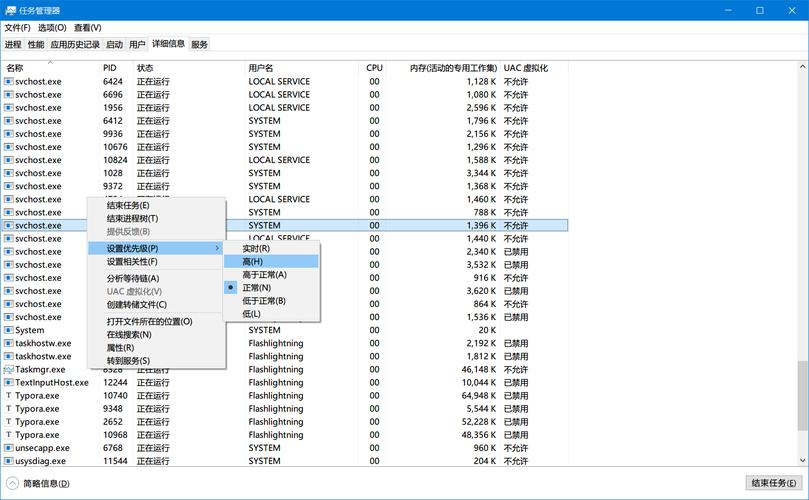This screenshot has width=809, height=500.
Task: Switch to the 启动 tab
Action: tap(114, 44)
